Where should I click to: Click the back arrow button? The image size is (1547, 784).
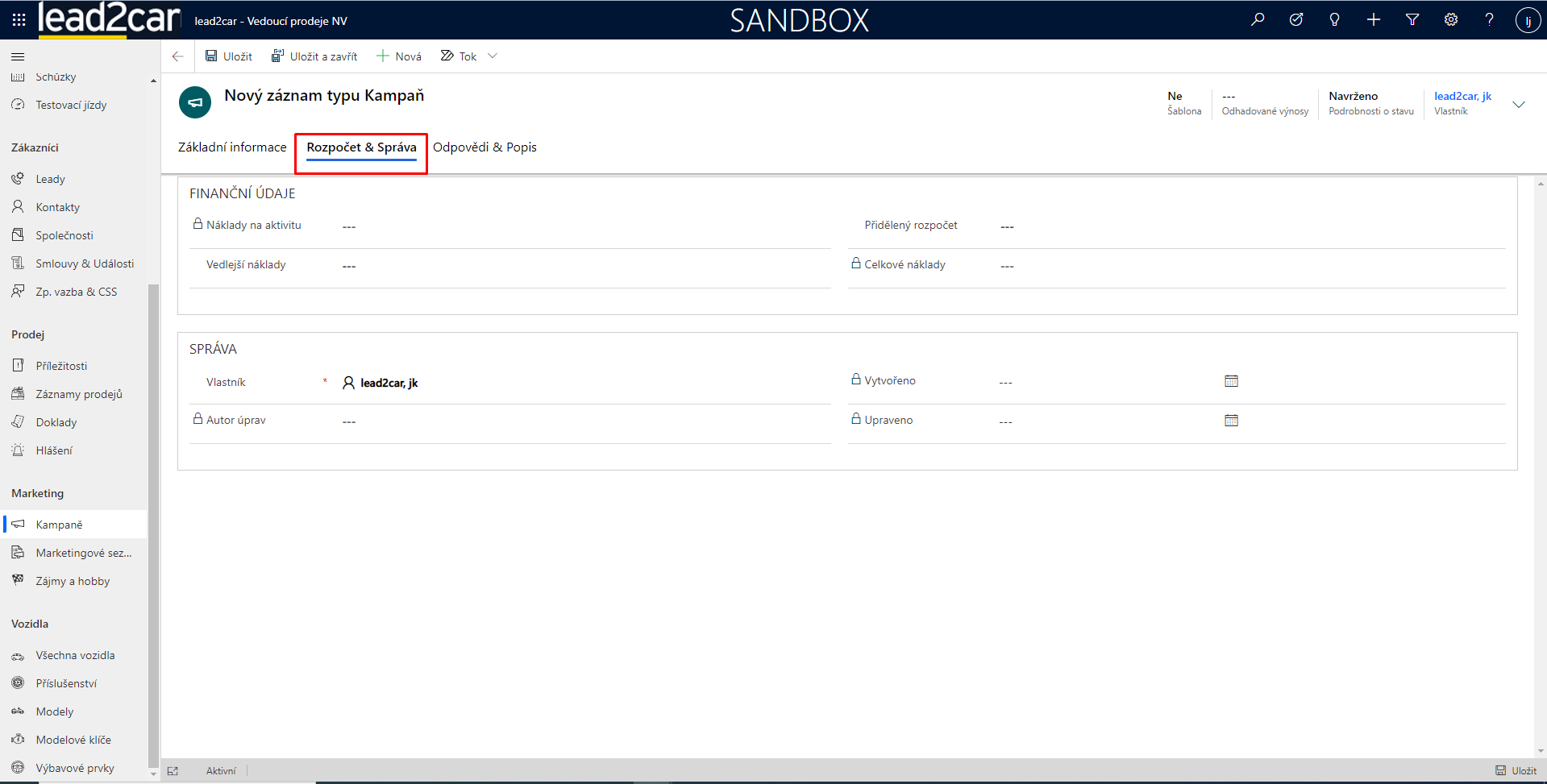[x=178, y=56]
